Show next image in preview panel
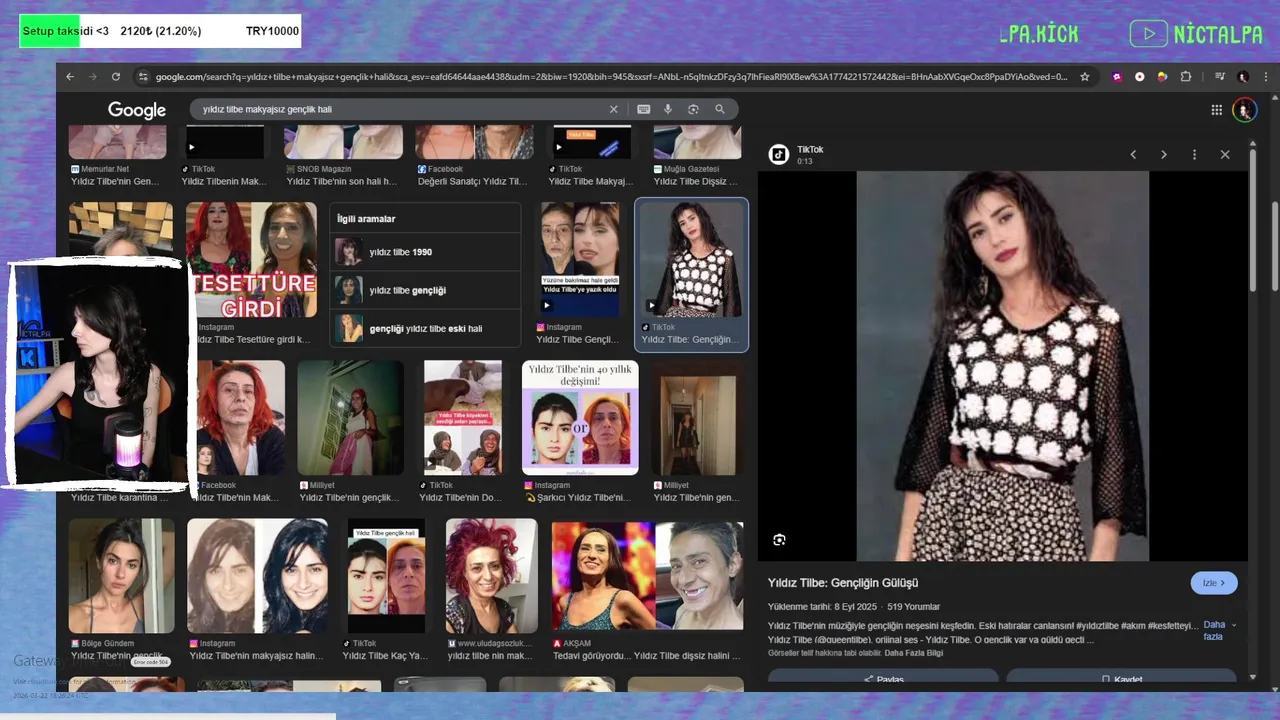 (1164, 155)
